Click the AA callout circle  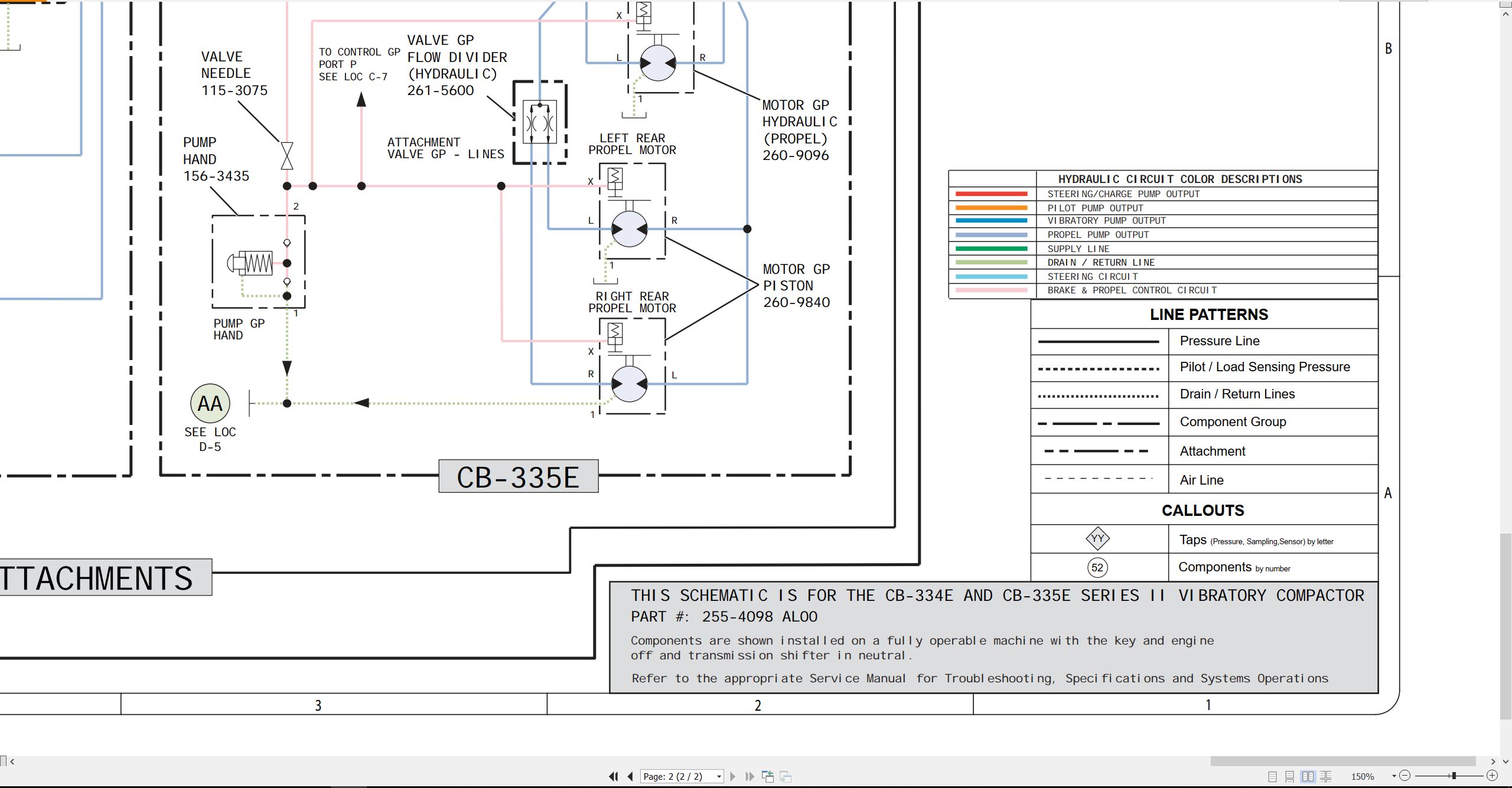(x=210, y=404)
